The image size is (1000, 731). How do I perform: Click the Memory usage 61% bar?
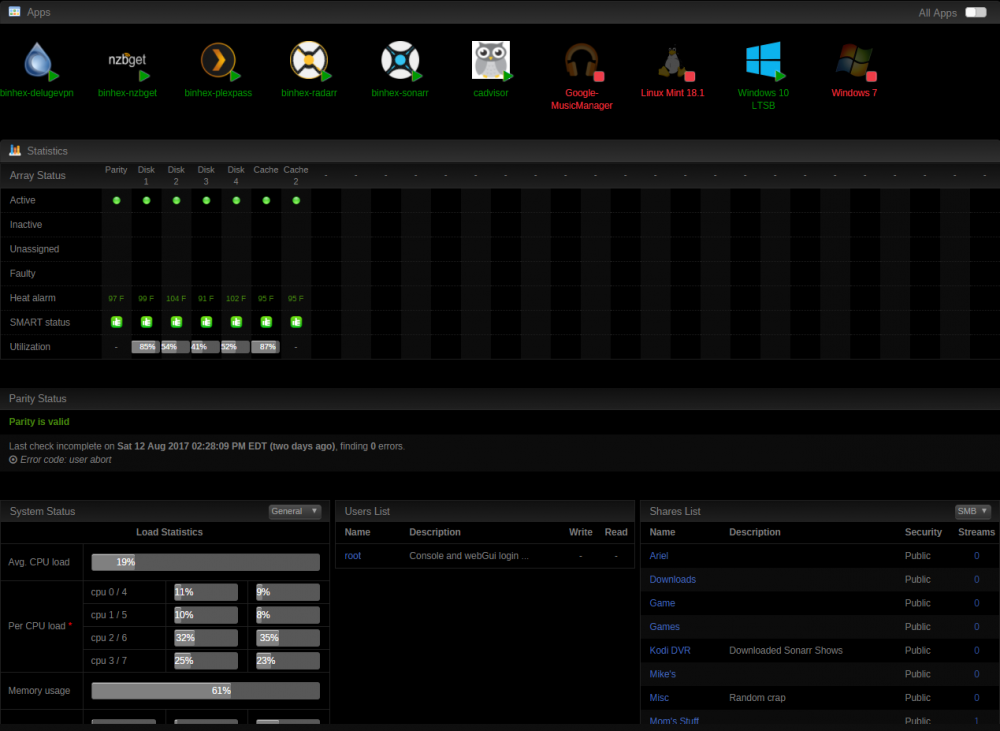(205, 690)
